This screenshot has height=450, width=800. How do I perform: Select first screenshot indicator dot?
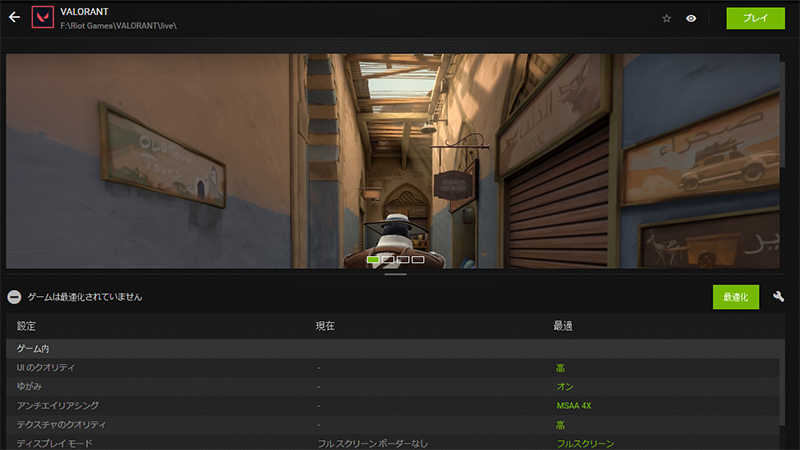(373, 259)
